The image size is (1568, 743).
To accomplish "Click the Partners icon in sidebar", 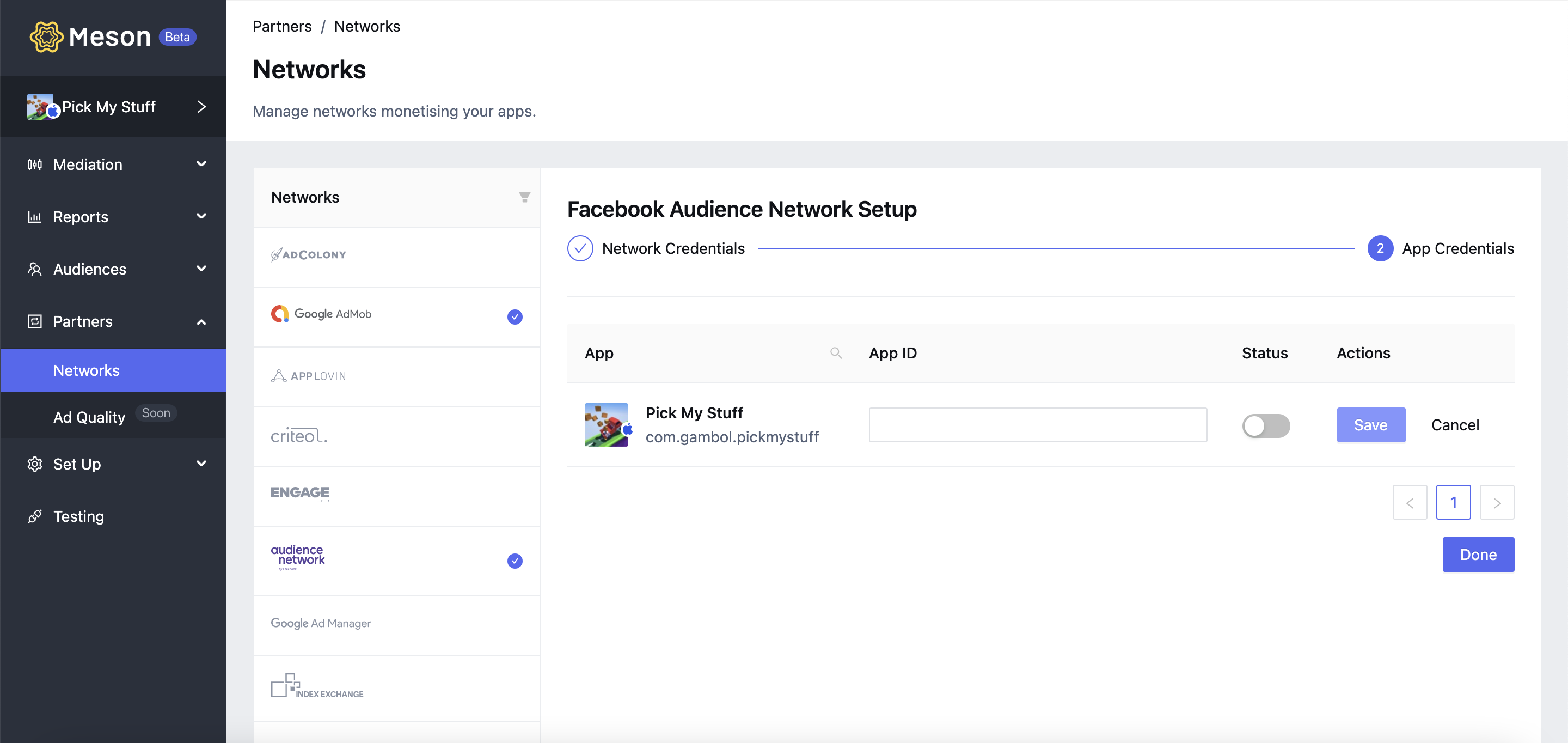I will 35,321.
